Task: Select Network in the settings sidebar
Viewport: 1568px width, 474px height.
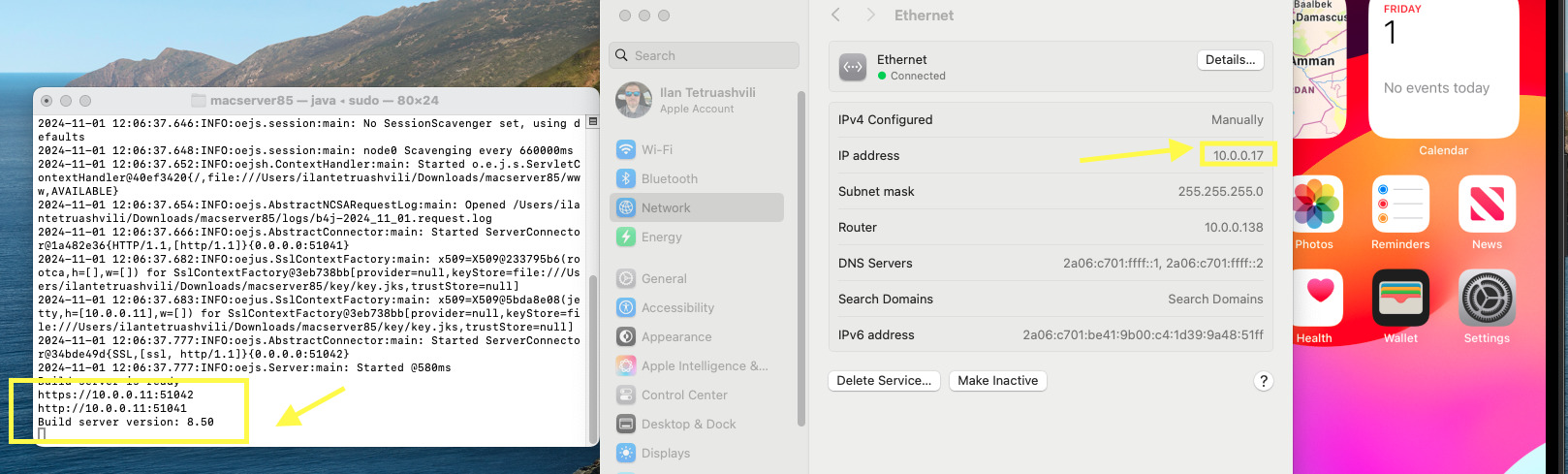Action: point(697,207)
